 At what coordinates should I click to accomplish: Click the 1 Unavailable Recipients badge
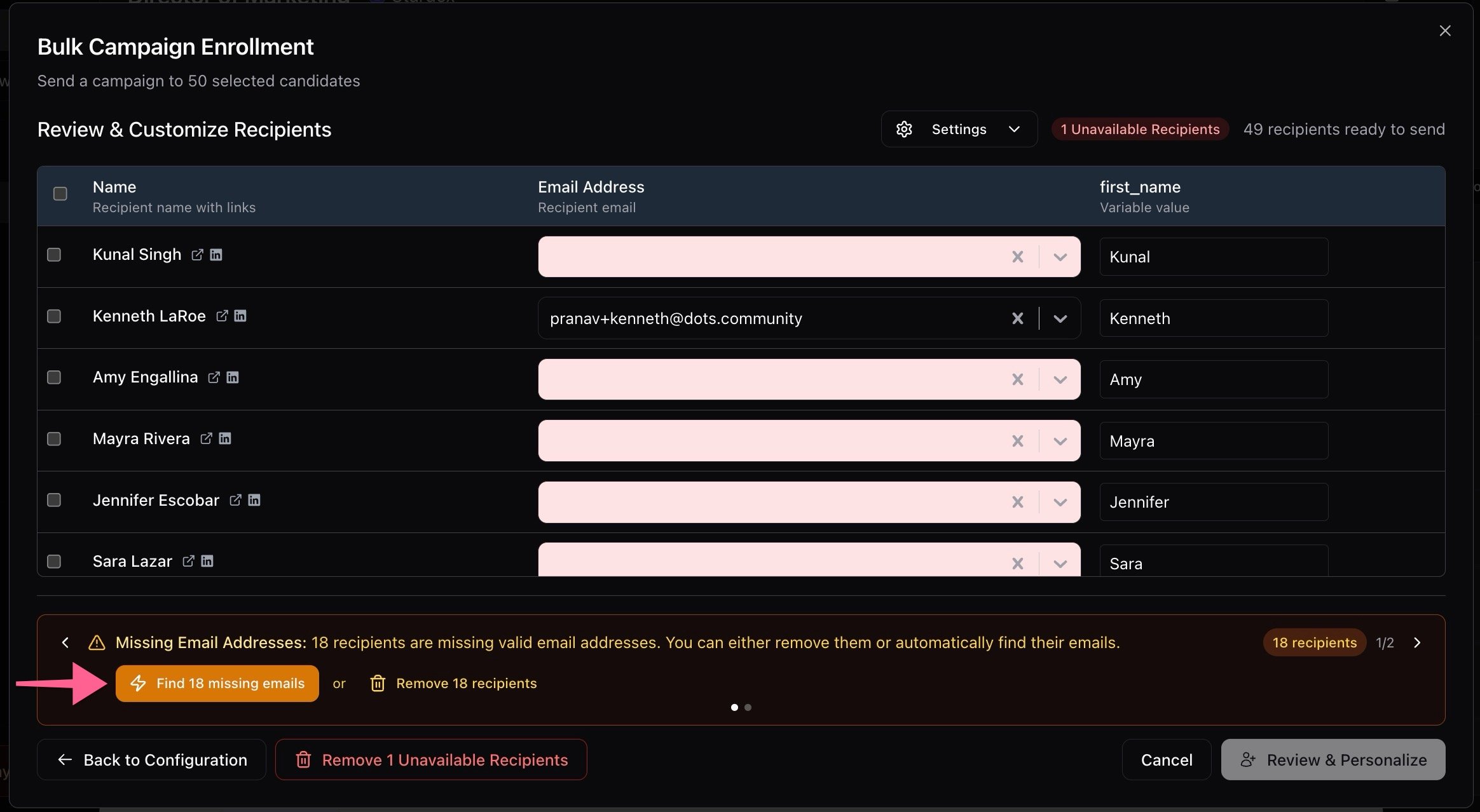pos(1140,129)
